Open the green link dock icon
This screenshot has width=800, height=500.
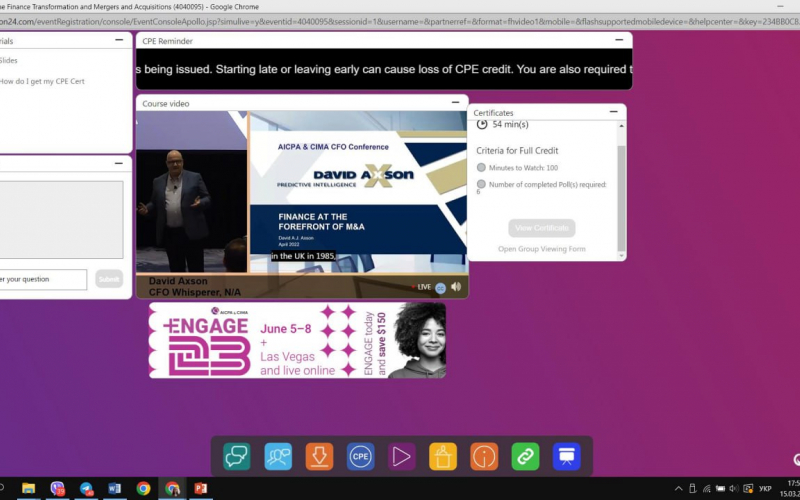(x=526, y=456)
